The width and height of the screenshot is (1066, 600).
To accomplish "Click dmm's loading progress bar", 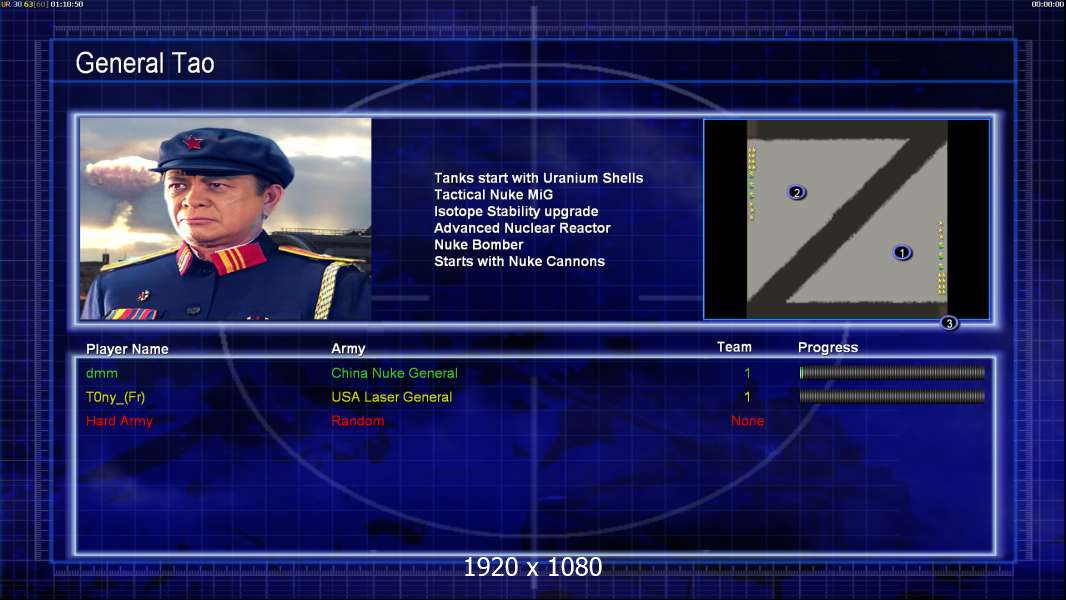I will tap(892, 372).
